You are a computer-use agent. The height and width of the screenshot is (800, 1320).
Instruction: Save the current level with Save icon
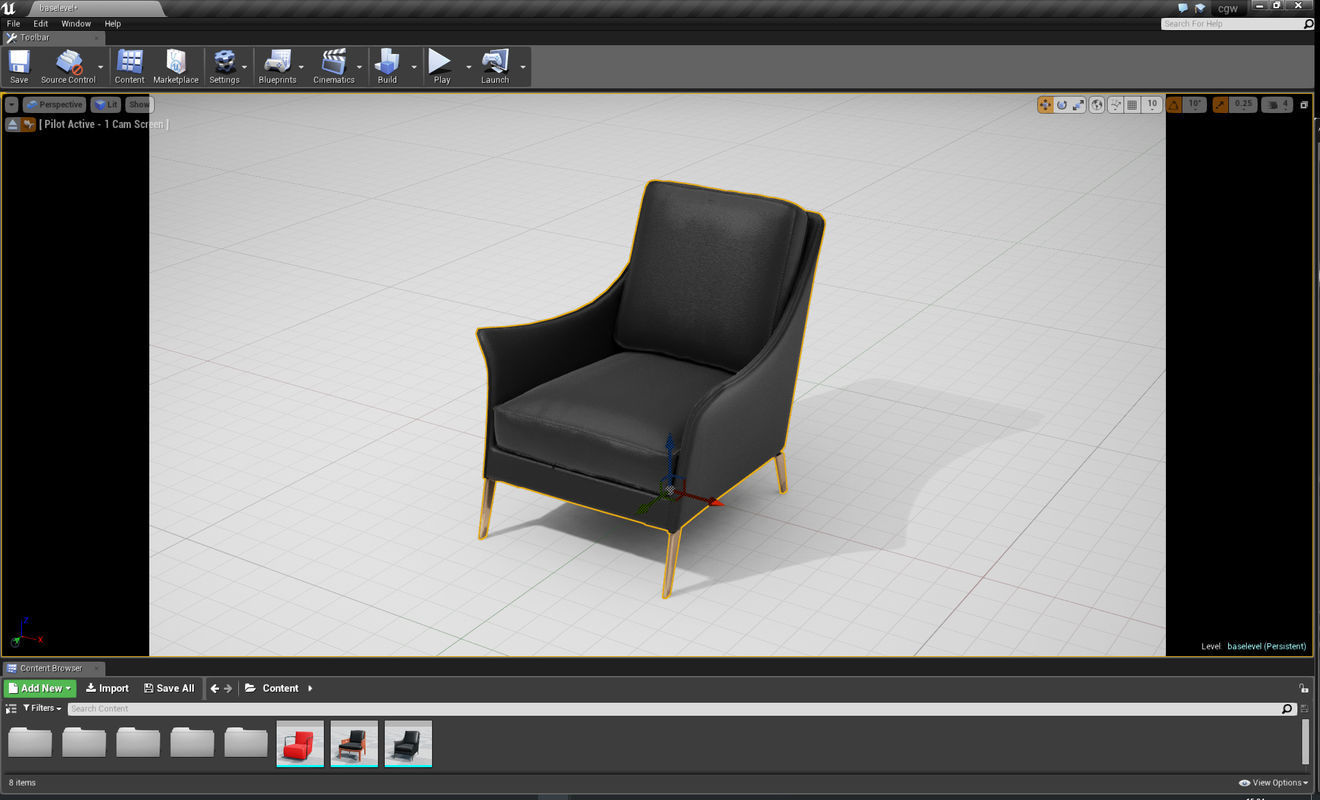19,65
